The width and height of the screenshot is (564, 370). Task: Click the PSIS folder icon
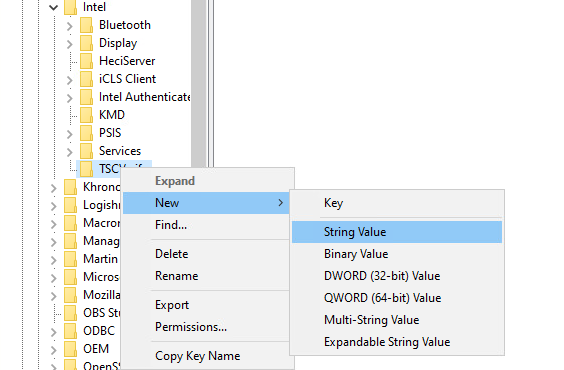coord(86,133)
